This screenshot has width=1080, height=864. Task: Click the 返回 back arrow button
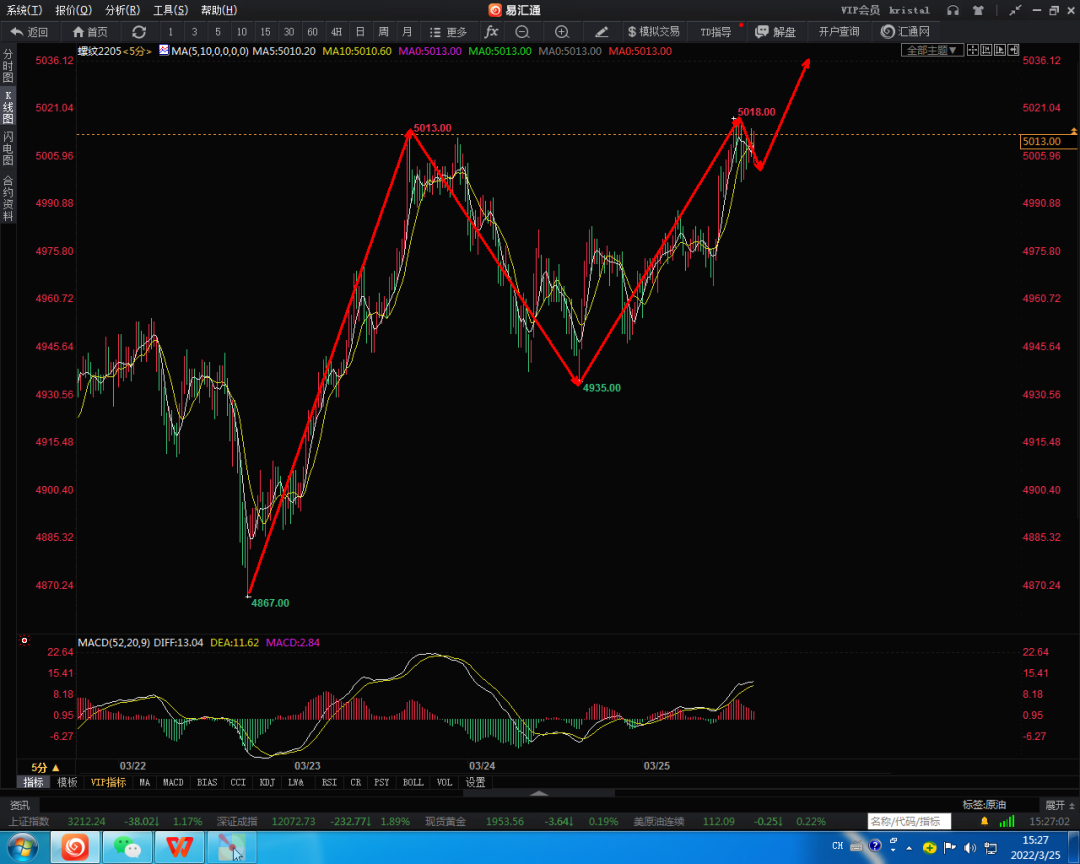coord(29,32)
